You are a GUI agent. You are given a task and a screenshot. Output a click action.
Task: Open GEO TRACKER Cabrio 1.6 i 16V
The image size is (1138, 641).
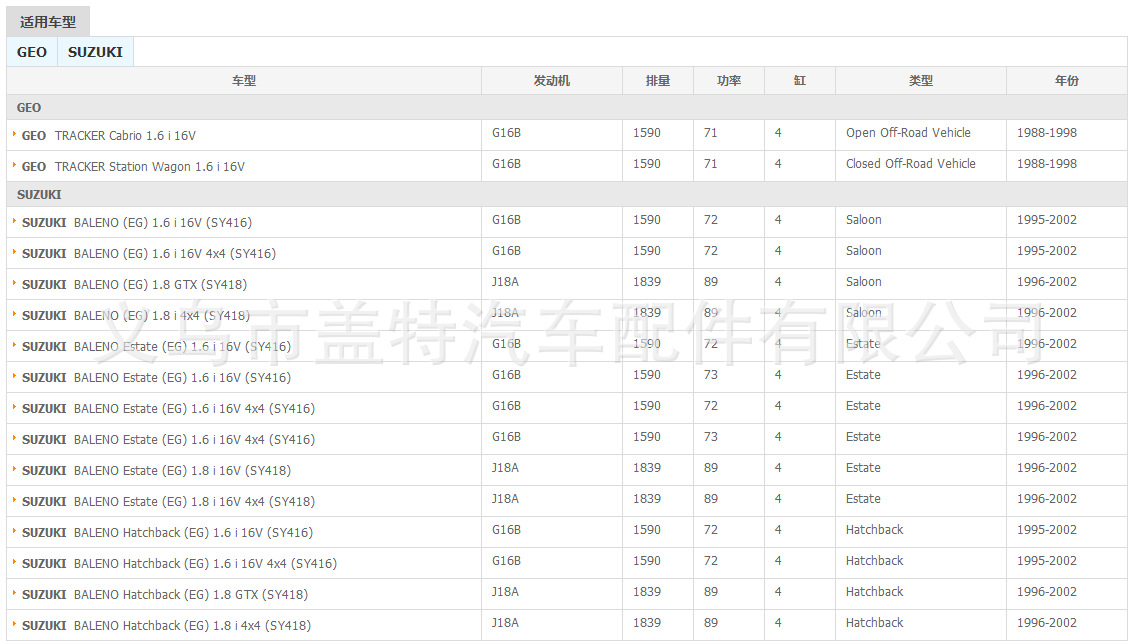point(109,136)
